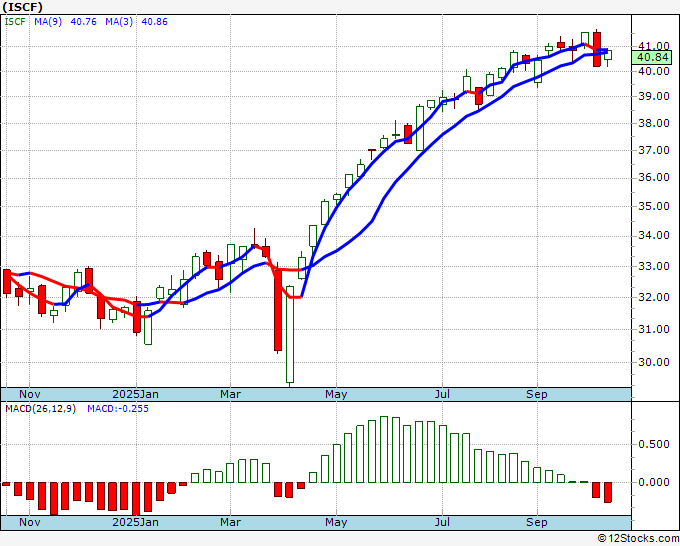Screen dimensions: 680x546
Task: Click the 38.00 price axis label
Action: tap(654, 123)
